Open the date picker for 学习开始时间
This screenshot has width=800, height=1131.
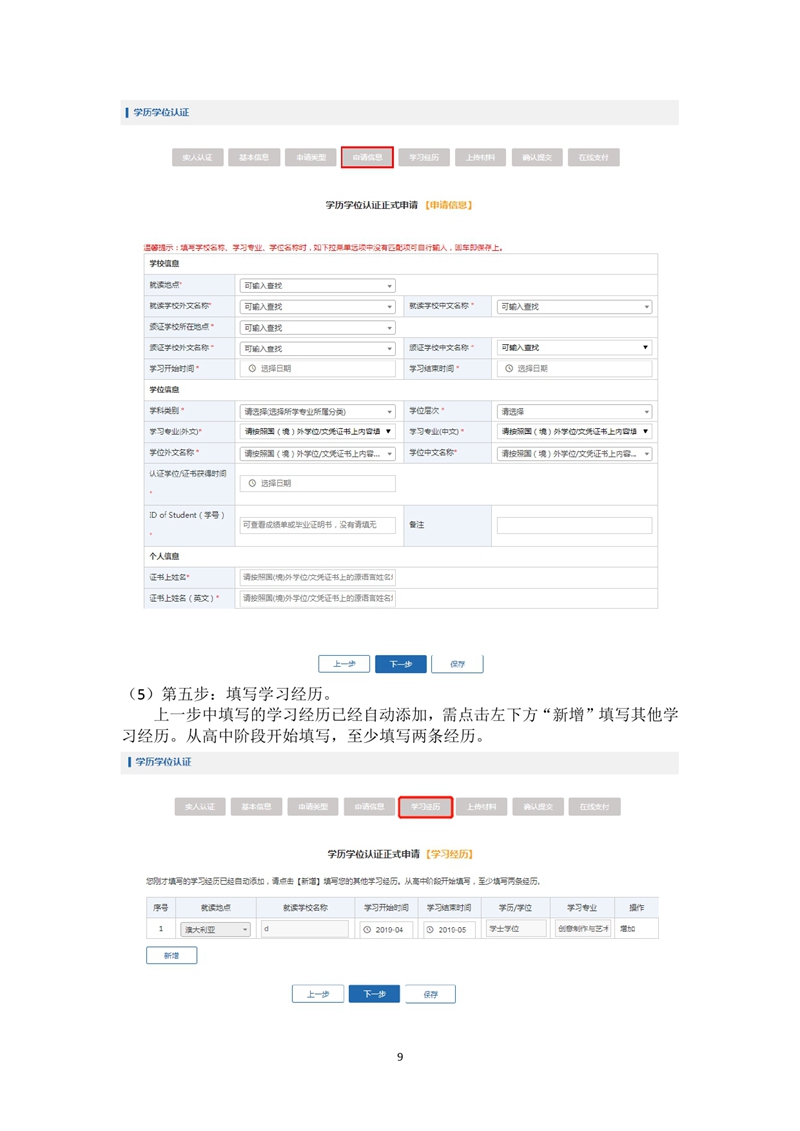tap(250, 370)
